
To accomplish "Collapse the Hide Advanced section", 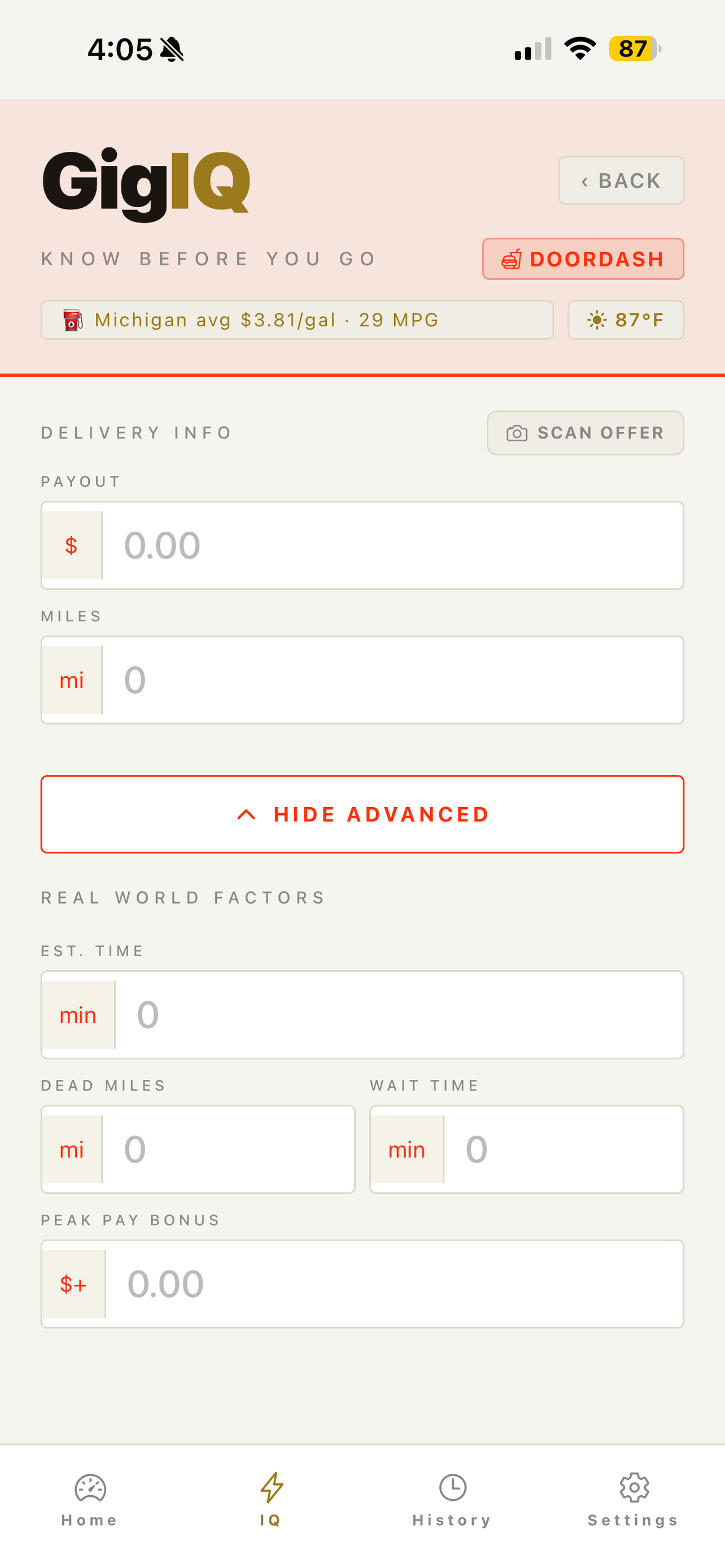I will [362, 814].
